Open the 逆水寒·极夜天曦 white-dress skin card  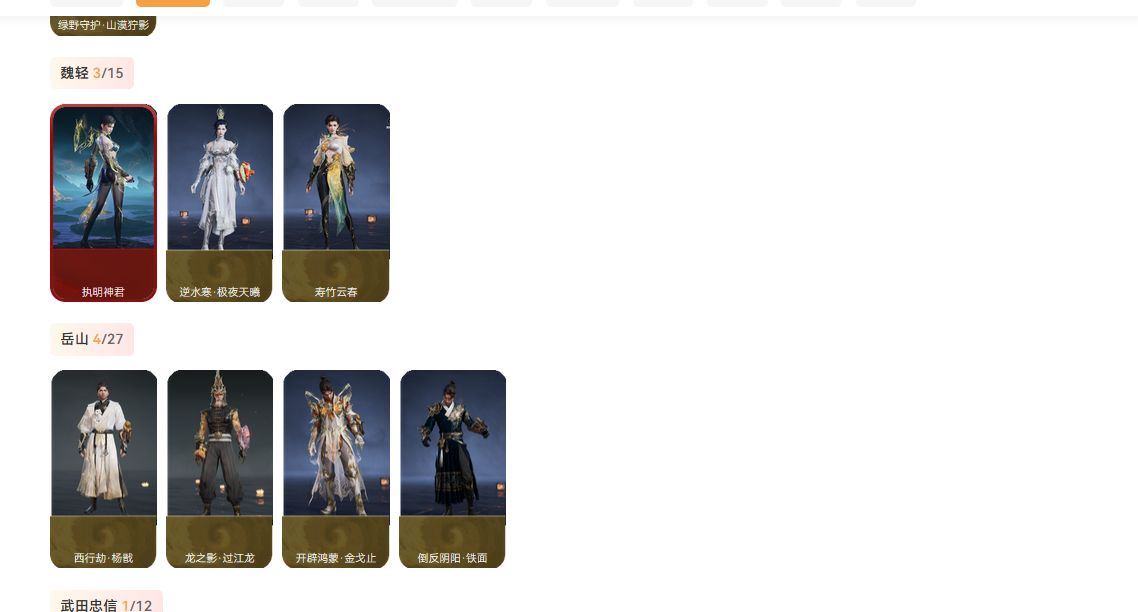[x=219, y=203]
